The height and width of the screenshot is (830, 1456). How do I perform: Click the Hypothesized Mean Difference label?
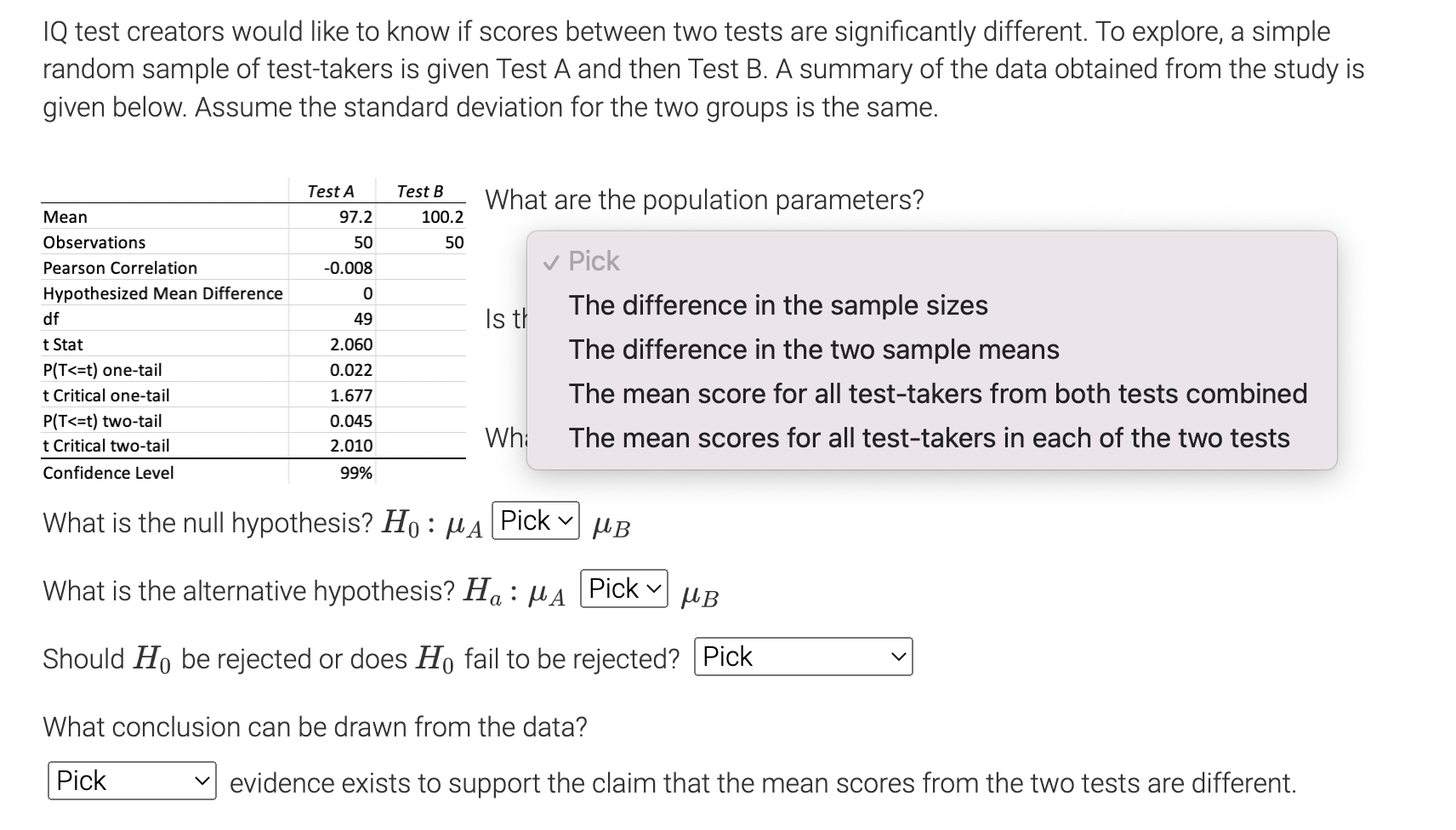162,293
